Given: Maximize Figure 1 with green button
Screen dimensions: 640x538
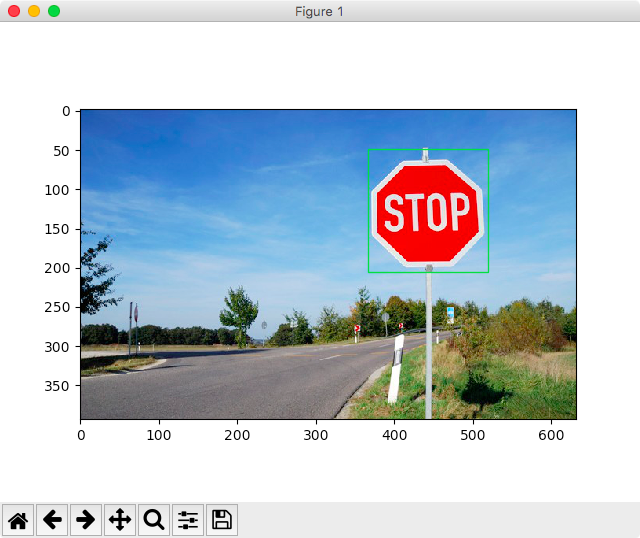Looking at the screenshot, I should tap(54, 11).
